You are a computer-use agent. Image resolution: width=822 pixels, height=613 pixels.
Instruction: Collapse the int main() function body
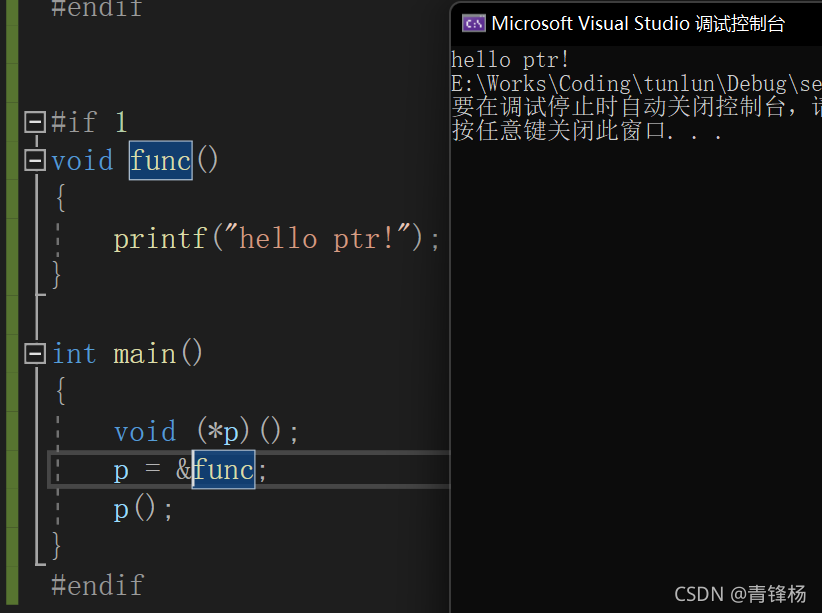(x=35, y=353)
